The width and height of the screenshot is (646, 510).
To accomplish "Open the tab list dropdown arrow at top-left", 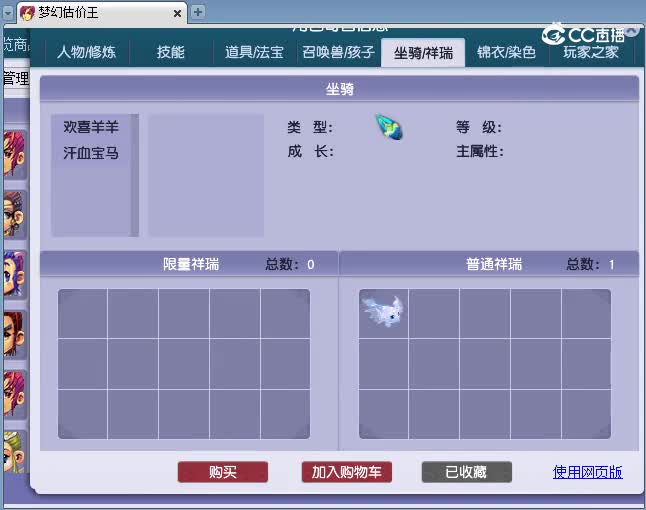I will click(8, 12).
